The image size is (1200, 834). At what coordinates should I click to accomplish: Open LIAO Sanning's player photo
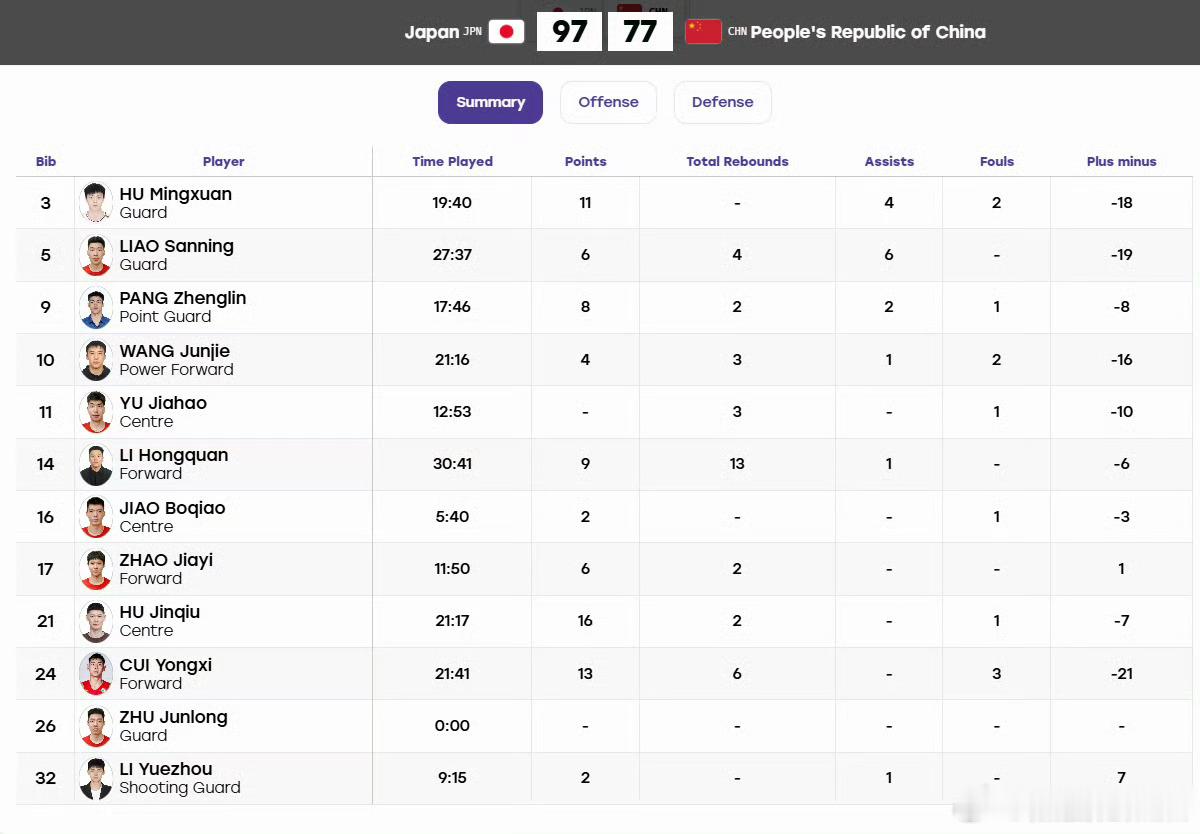pyautogui.click(x=96, y=255)
